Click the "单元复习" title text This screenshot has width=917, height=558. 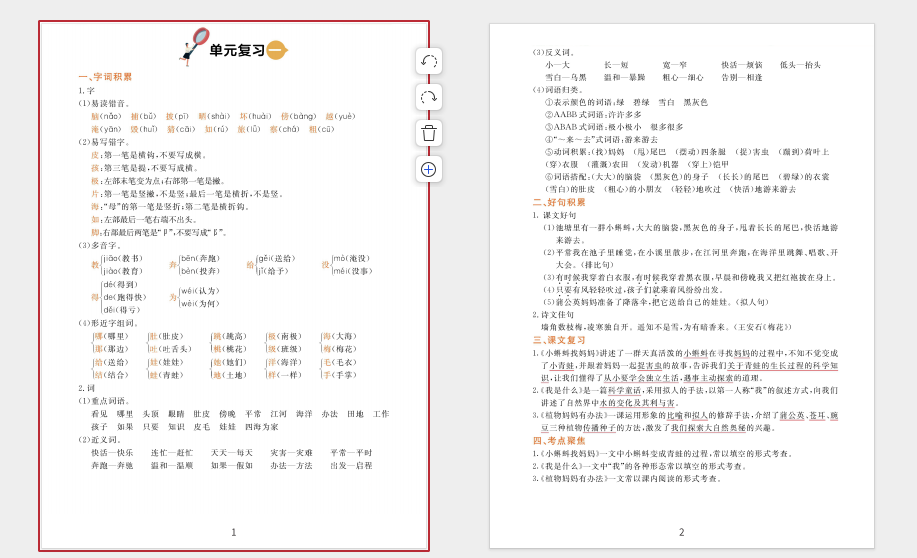pyautogui.click(x=237, y=50)
